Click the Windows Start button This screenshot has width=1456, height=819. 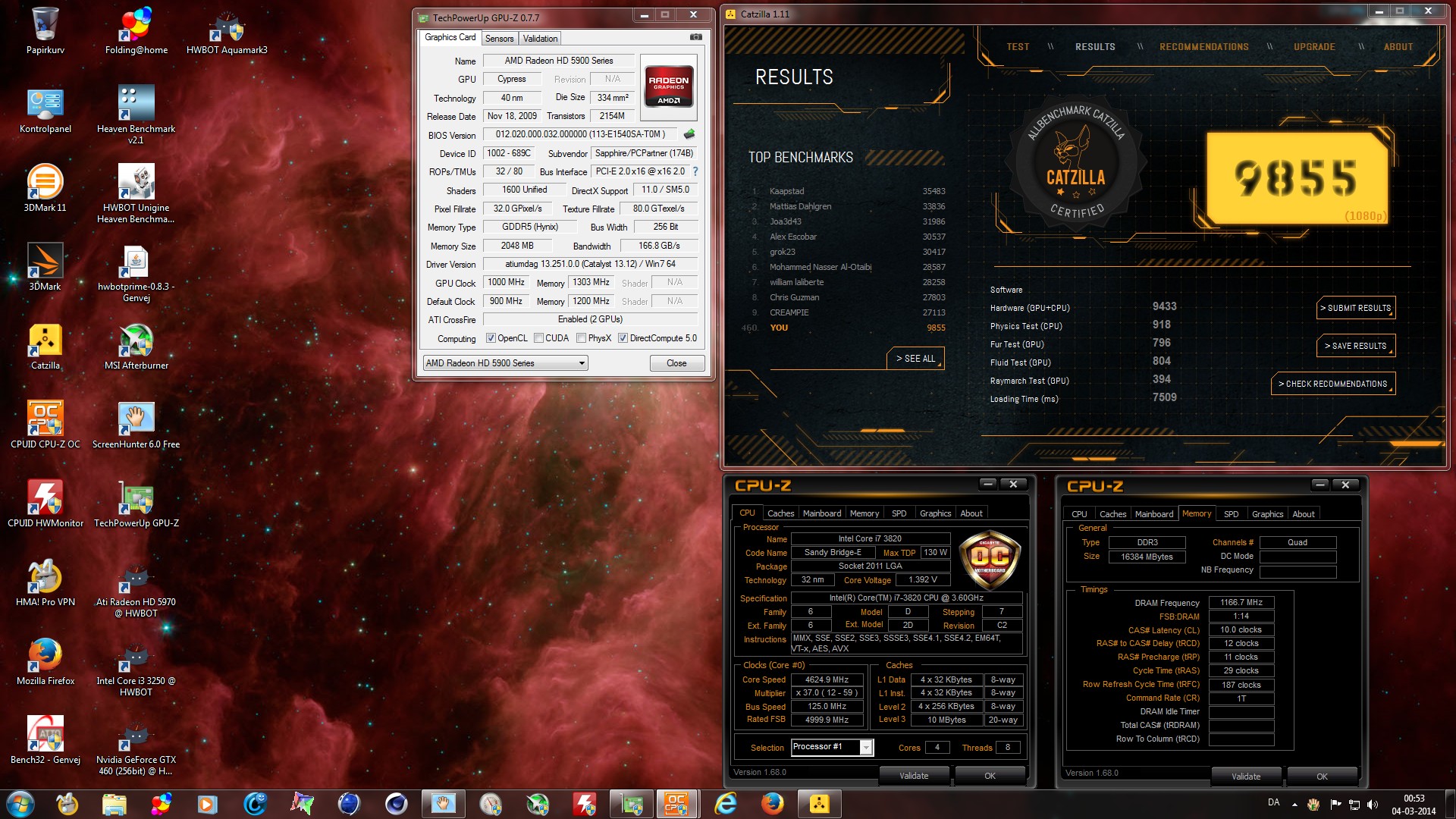pos(20,804)
